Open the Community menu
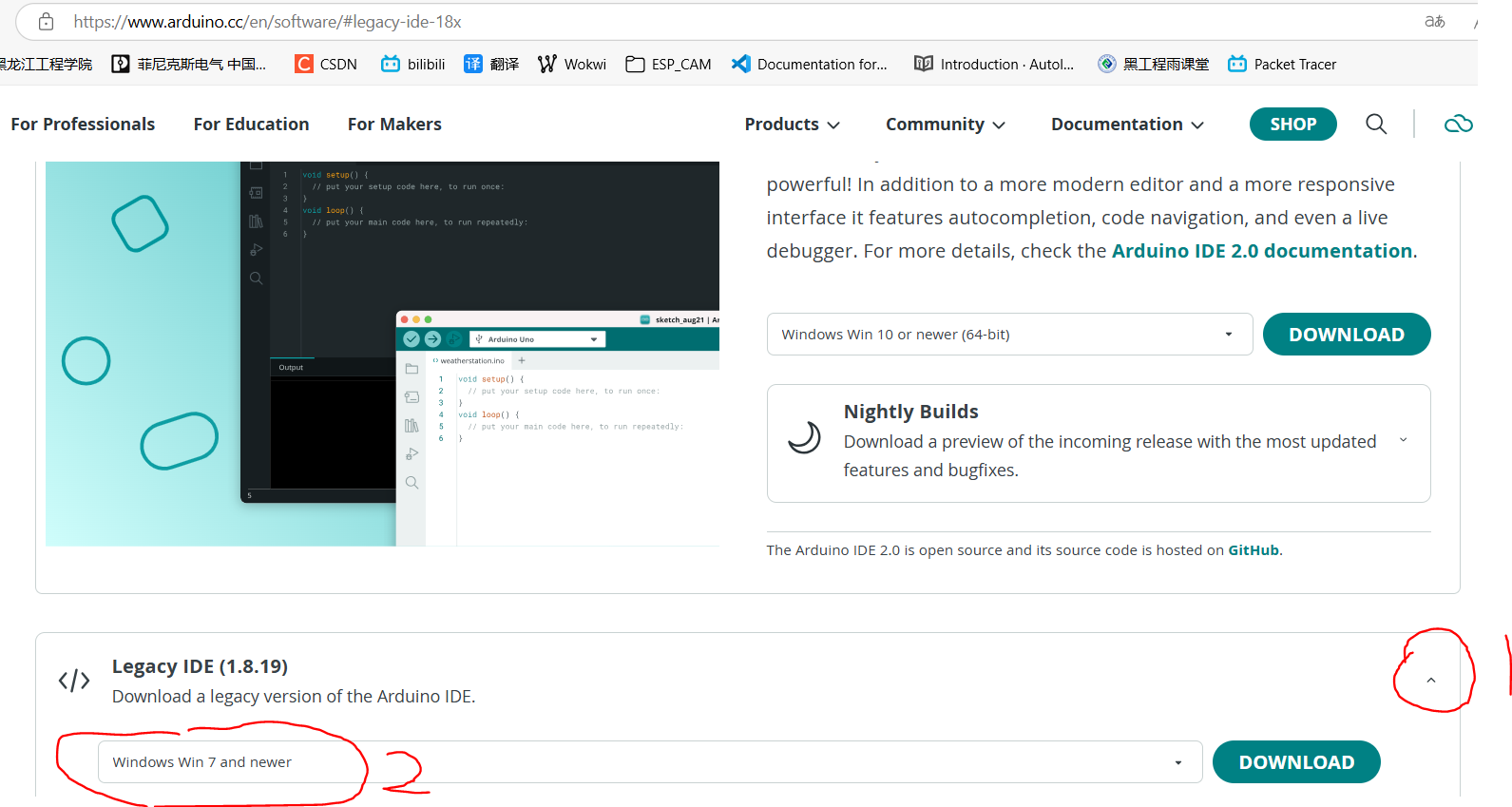Viewport: 1512px width, 807px height. point(946,125)
